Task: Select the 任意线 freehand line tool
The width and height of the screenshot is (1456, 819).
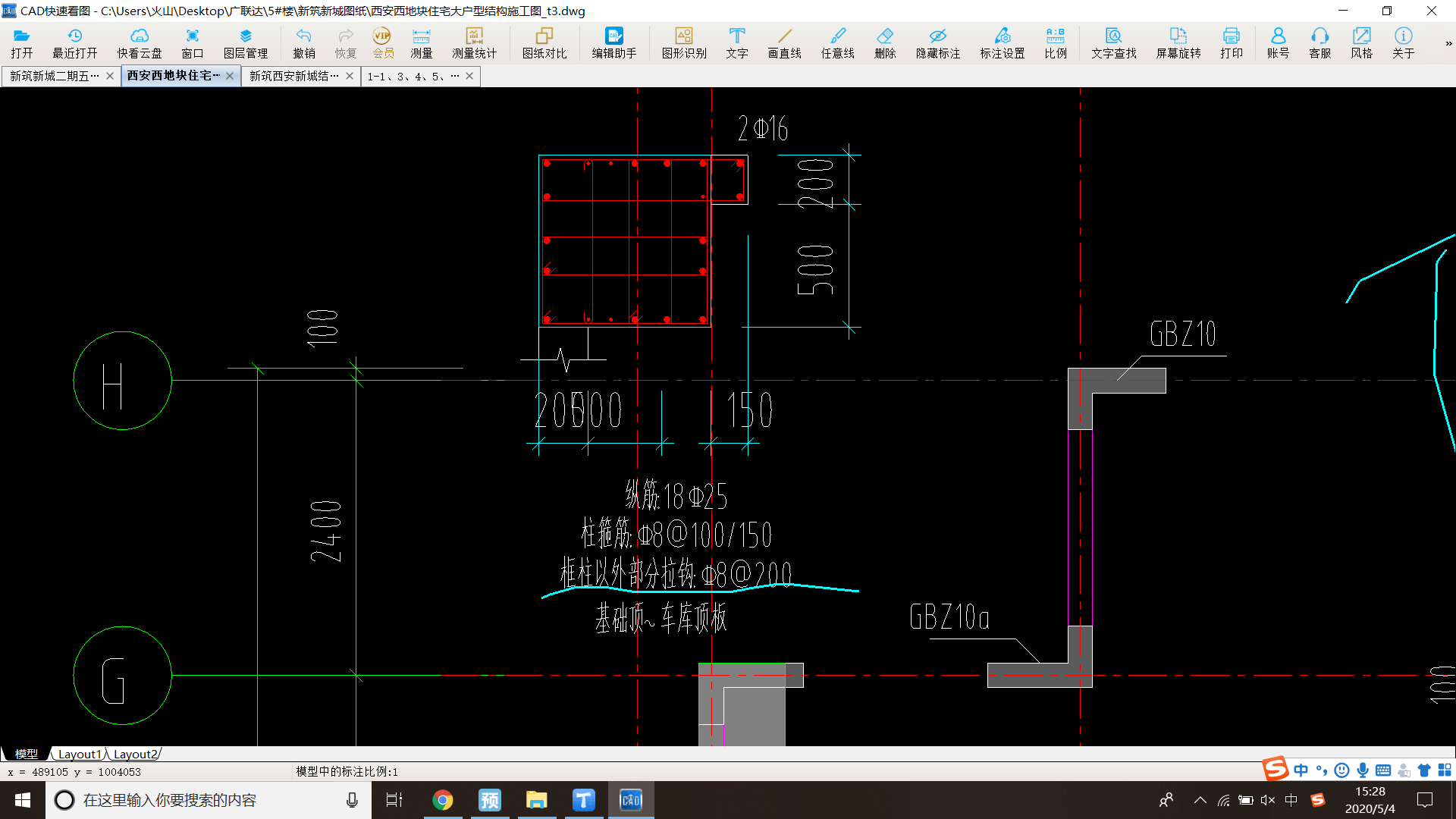Action: tap(838, 43)
